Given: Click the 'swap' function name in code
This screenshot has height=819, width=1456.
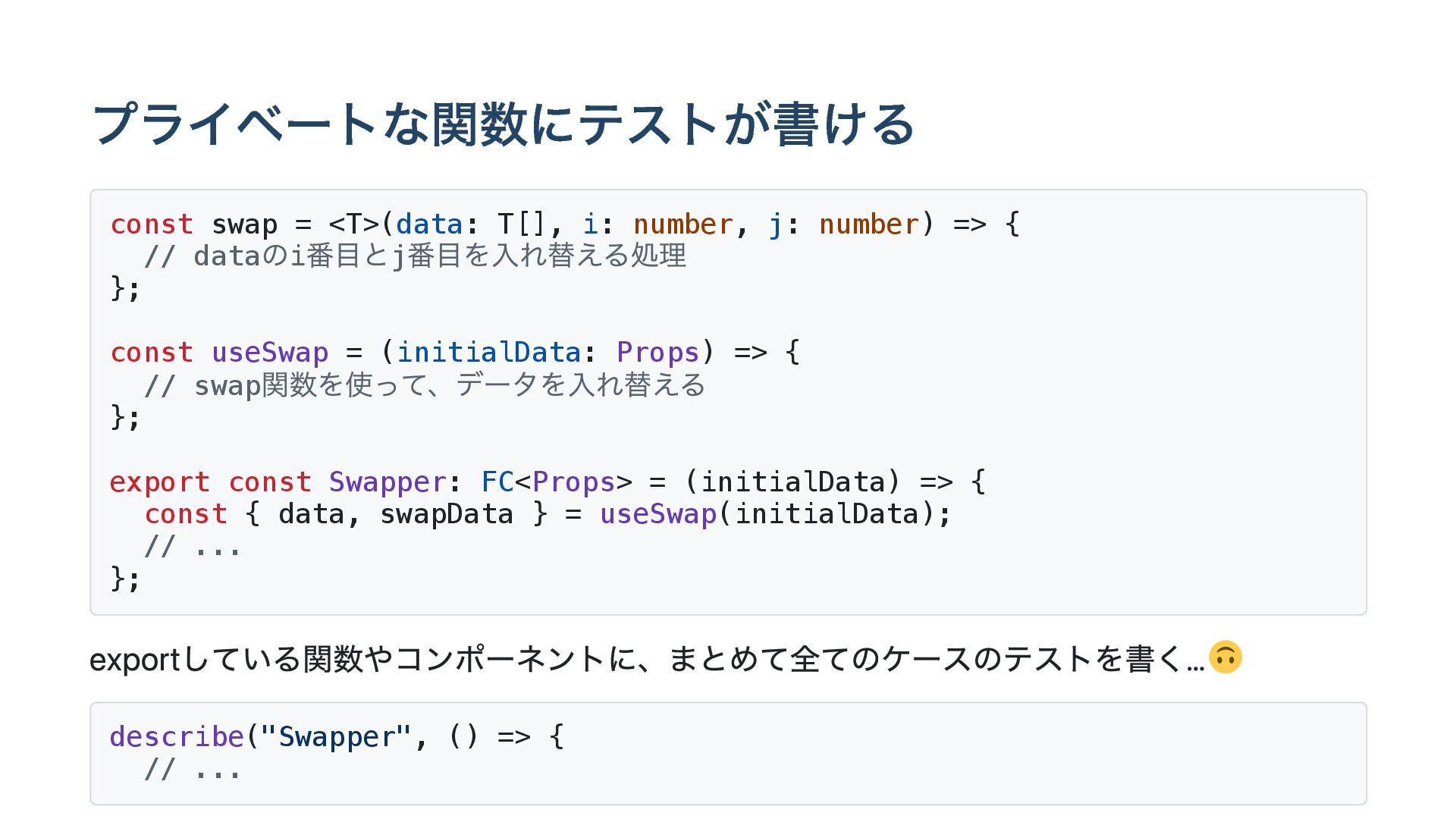Looking at the screenshot, I should click(244, 224).
